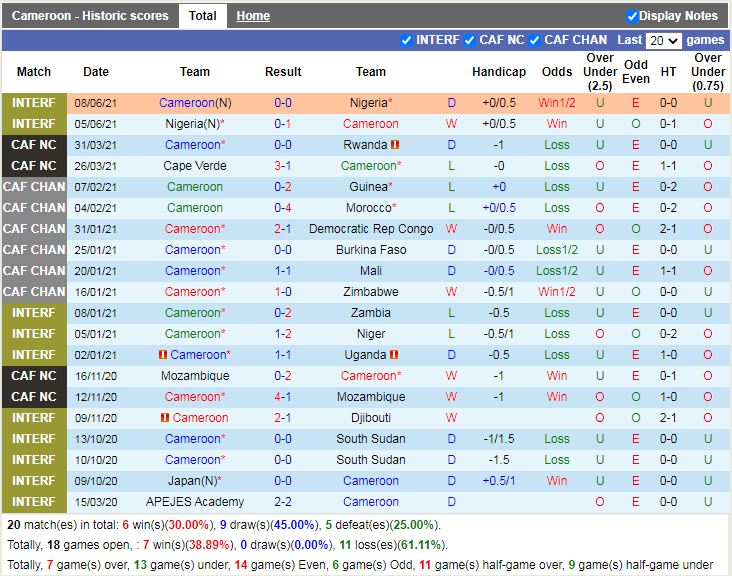Open the Democratic Rep Congo team link
732x576 pixels.
pos(371,229)
